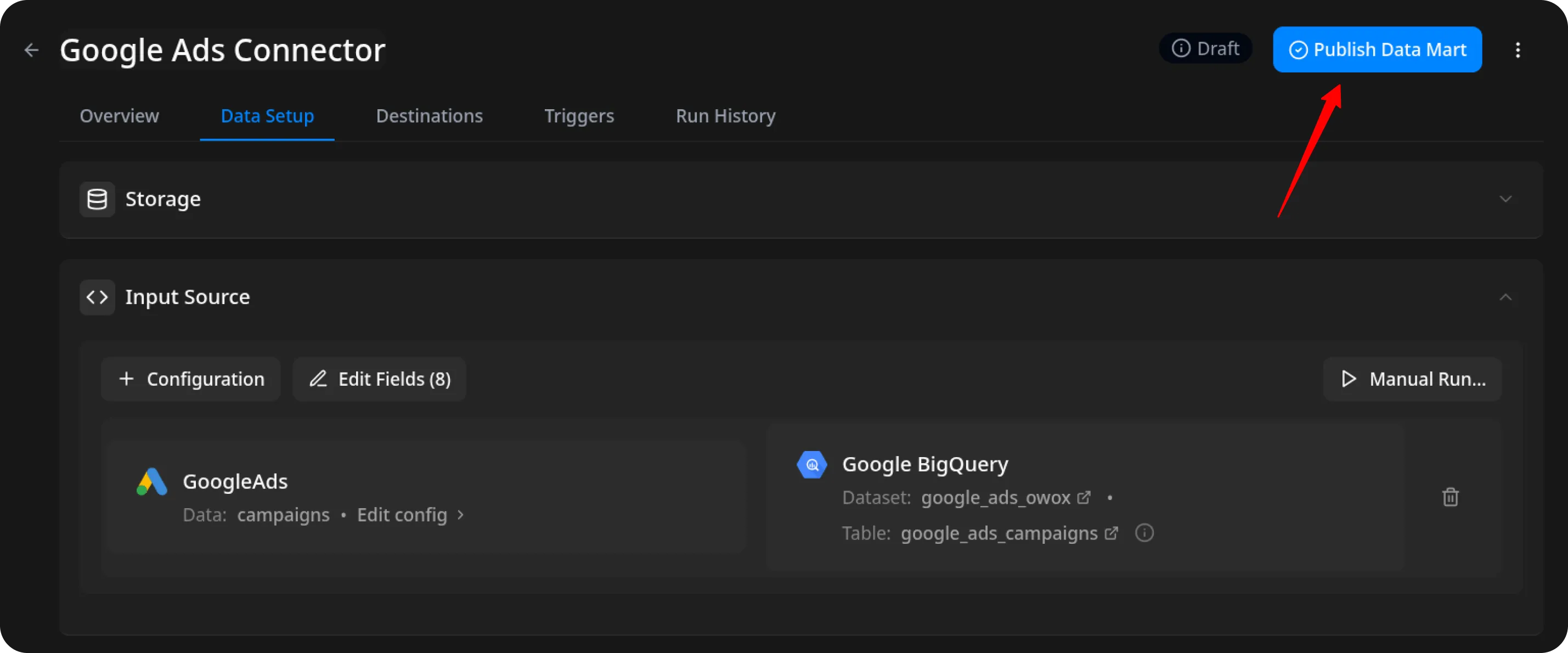Open info tooltip next to google_ads_campaigns table

click(x=1144, y=533)
